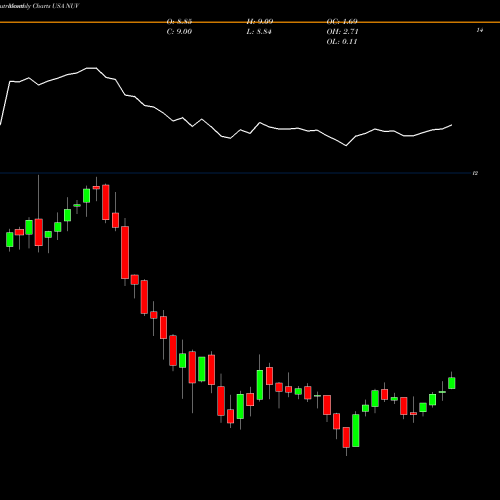Image resolution: width=500 pixels, height=500 pixels.
Task: Click the 'L: 8.84' low value
Action: [259, 32]
